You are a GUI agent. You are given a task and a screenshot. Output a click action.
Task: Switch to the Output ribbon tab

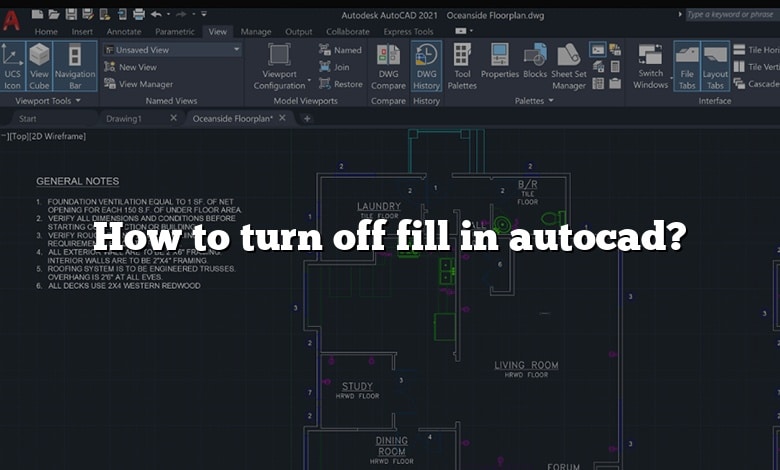pos(298,31)
